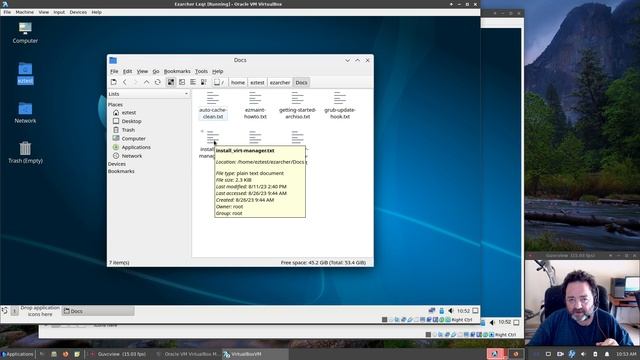The width and height of the screenshot is (640, 360).
Task: Click the Bookmarks heading in sidebar
Action: click(121, 171)
